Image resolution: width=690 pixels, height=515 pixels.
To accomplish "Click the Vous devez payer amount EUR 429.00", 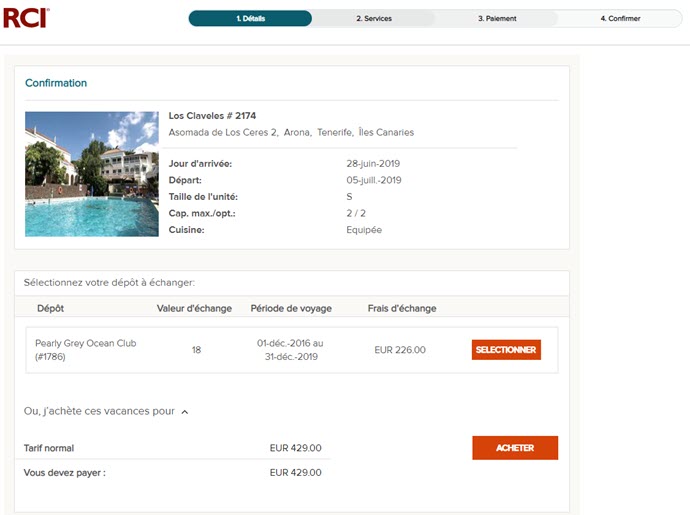I will tap(296, 473).
